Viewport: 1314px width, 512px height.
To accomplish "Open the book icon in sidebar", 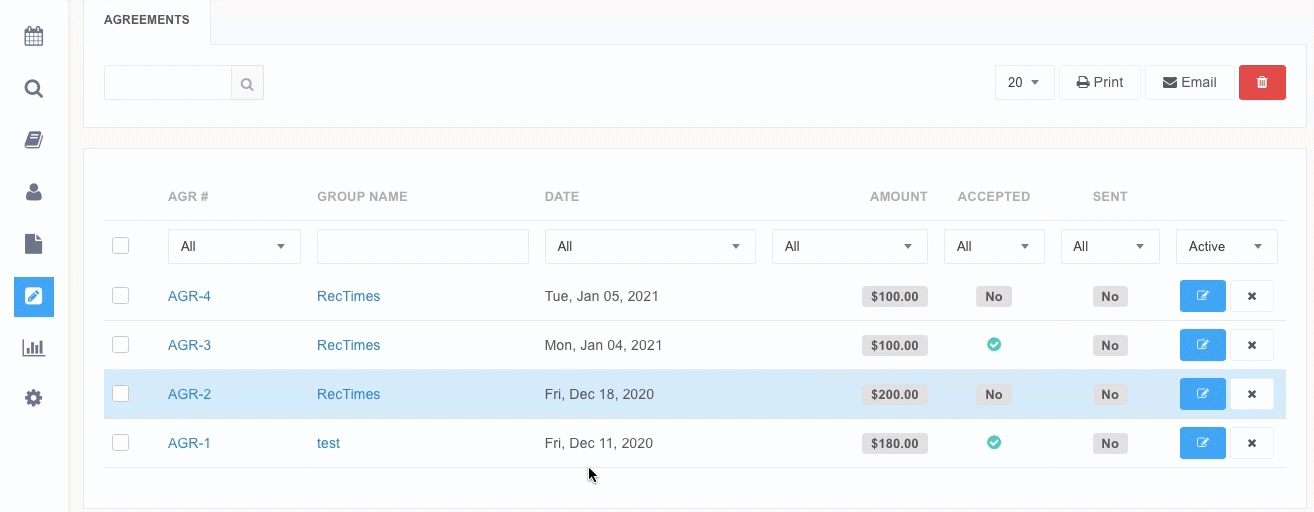I will coord(34,140).
